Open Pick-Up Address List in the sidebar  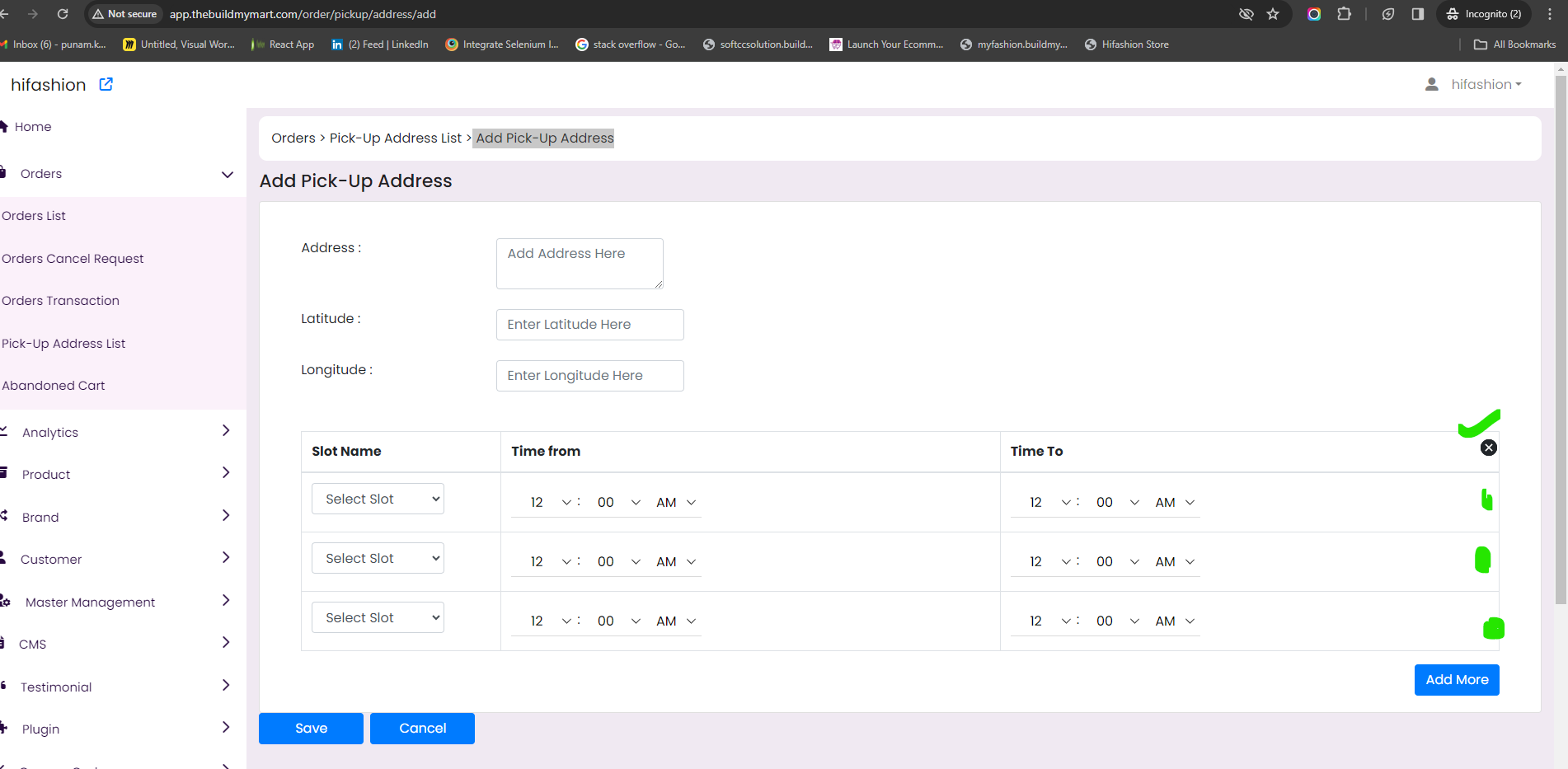(x=63, y=344)
